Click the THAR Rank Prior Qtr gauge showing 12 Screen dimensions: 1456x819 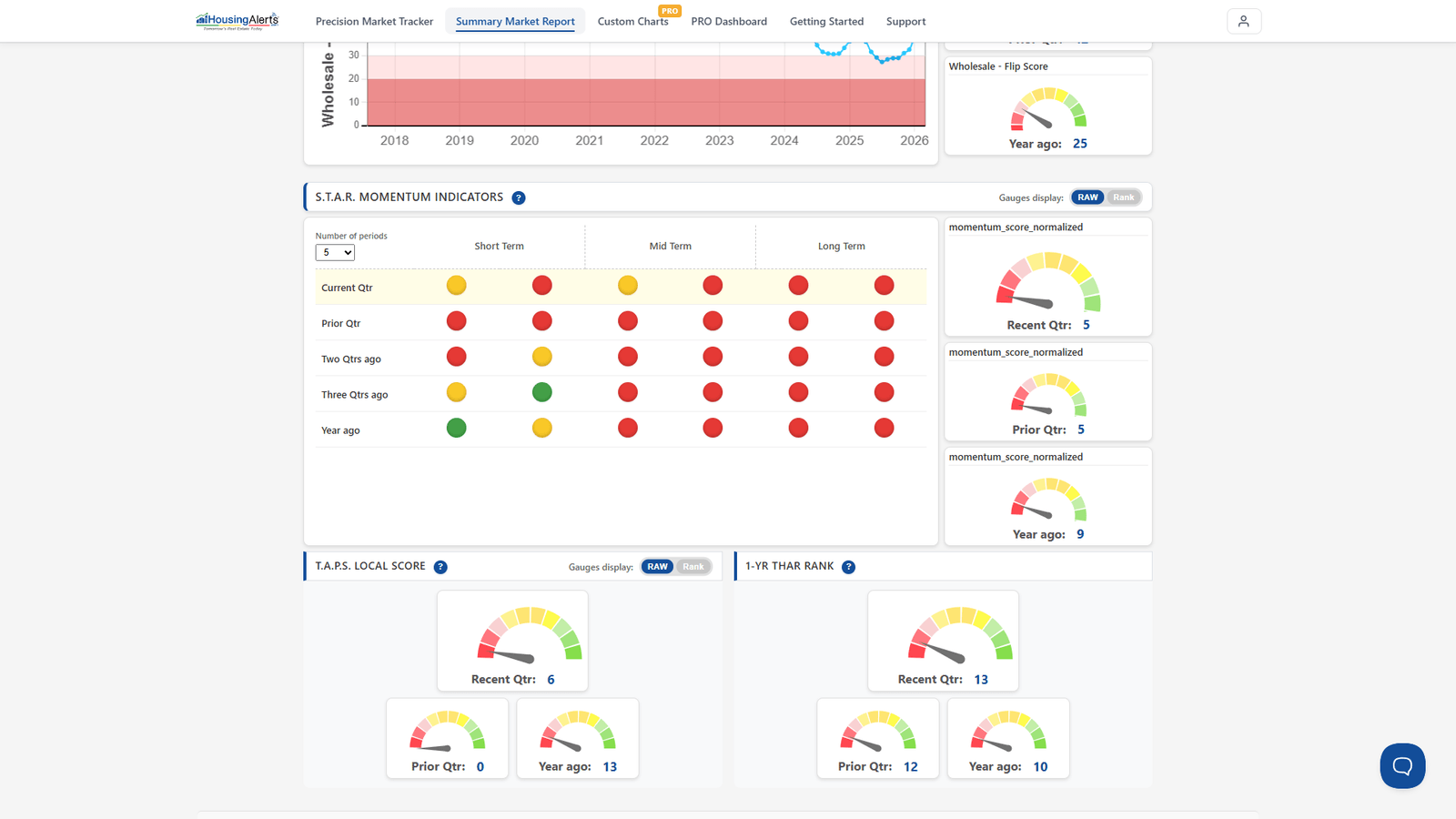tap(878, 731)
